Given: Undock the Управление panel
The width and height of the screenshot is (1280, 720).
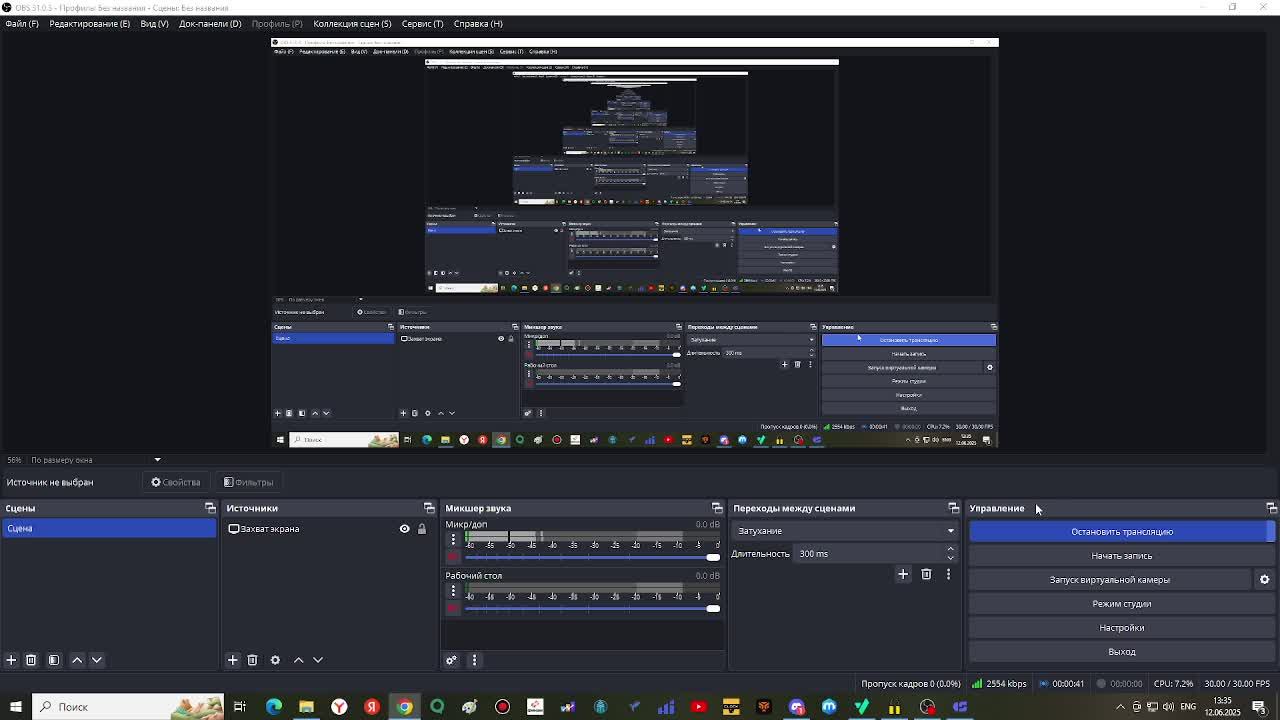Looking at the screenshot, I should coord(1271,508).
